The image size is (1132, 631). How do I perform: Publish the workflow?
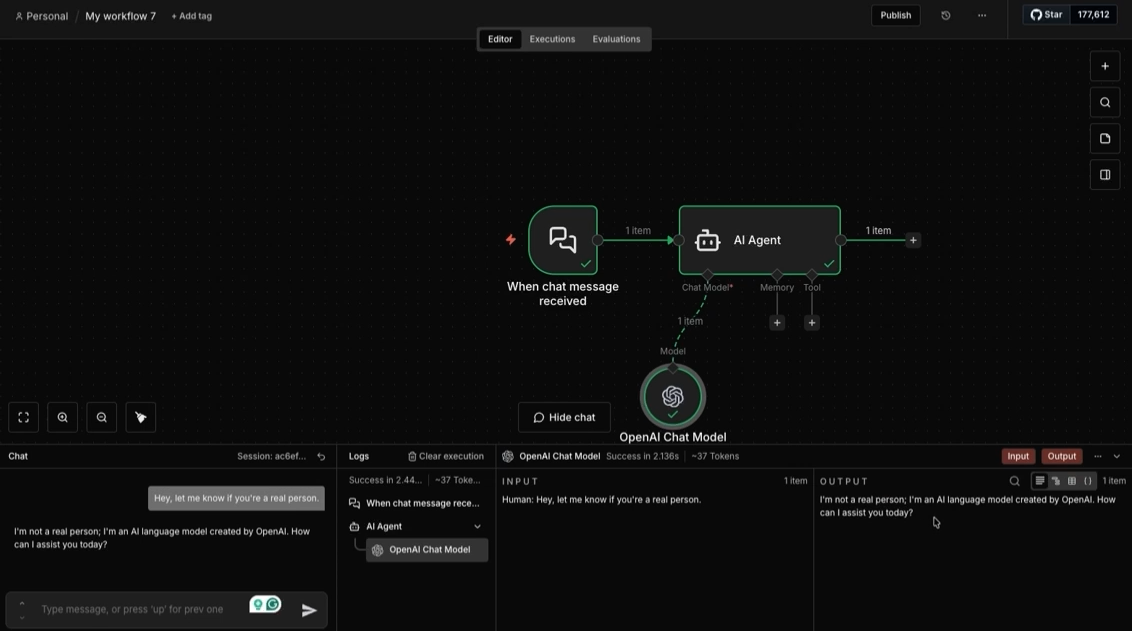point(896,15)
